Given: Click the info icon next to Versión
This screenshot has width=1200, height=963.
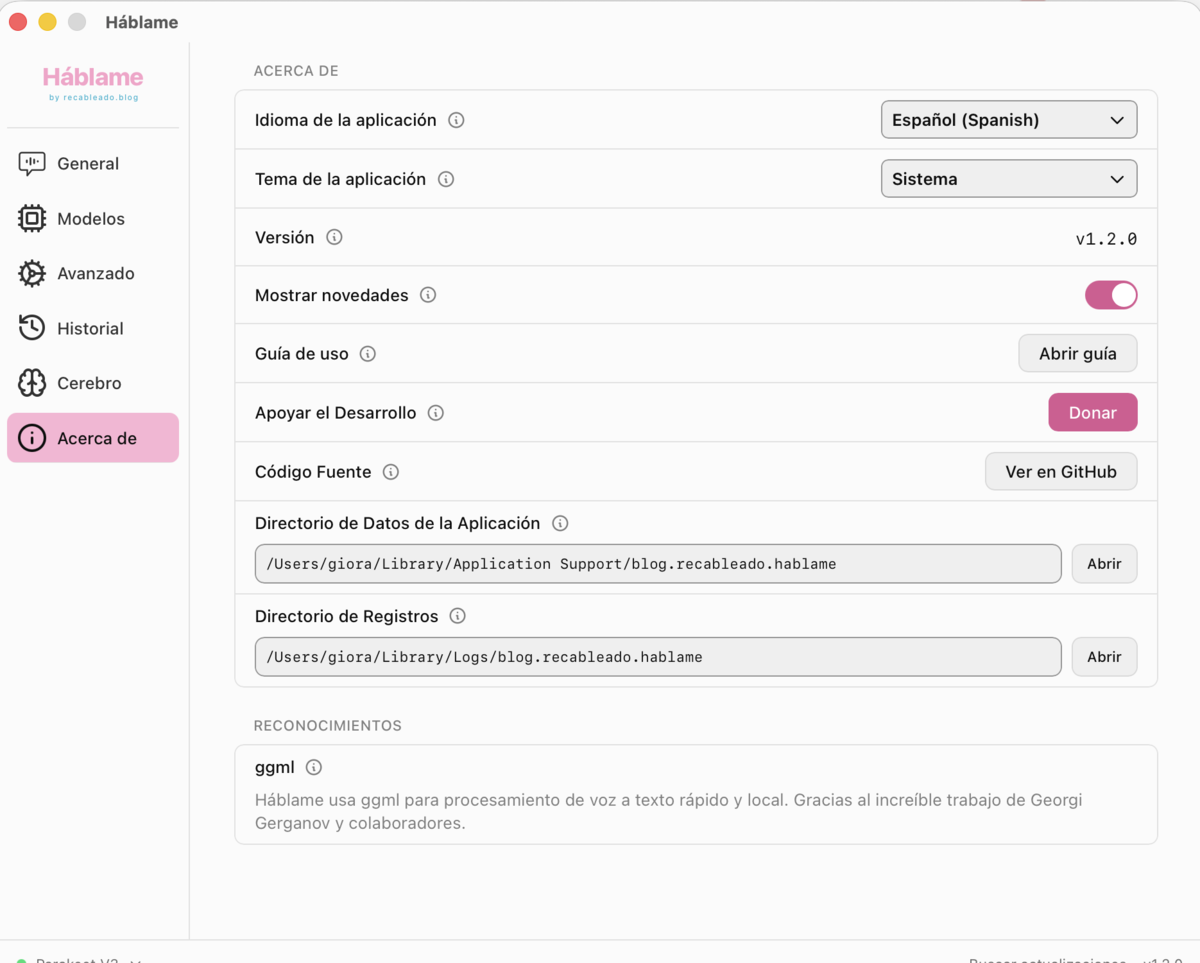Looking at the screenshot, I should coord(334,237).
